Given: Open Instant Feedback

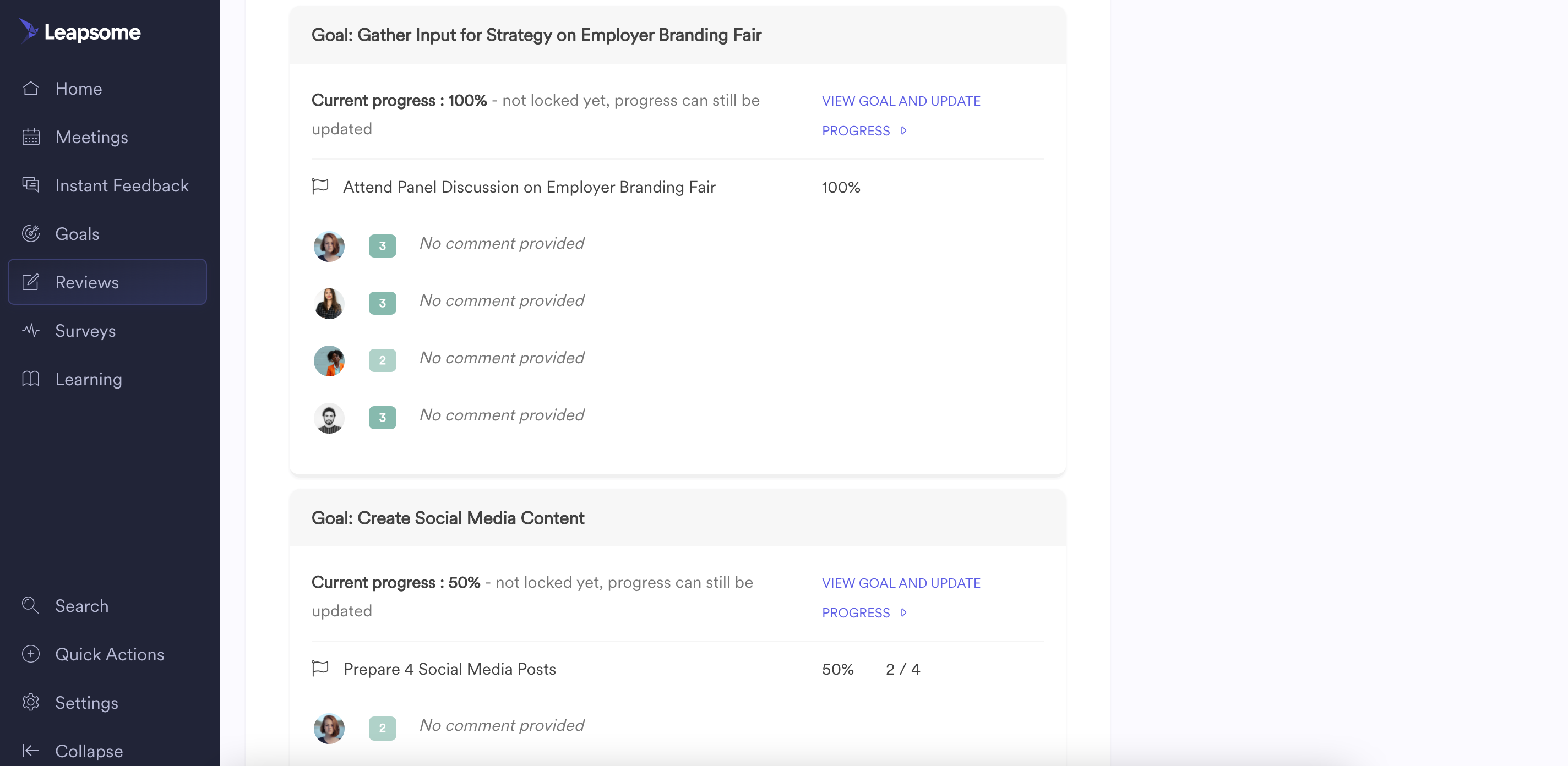Looking at the screenshot, I should pyautogui.click(x=107, y=185).
